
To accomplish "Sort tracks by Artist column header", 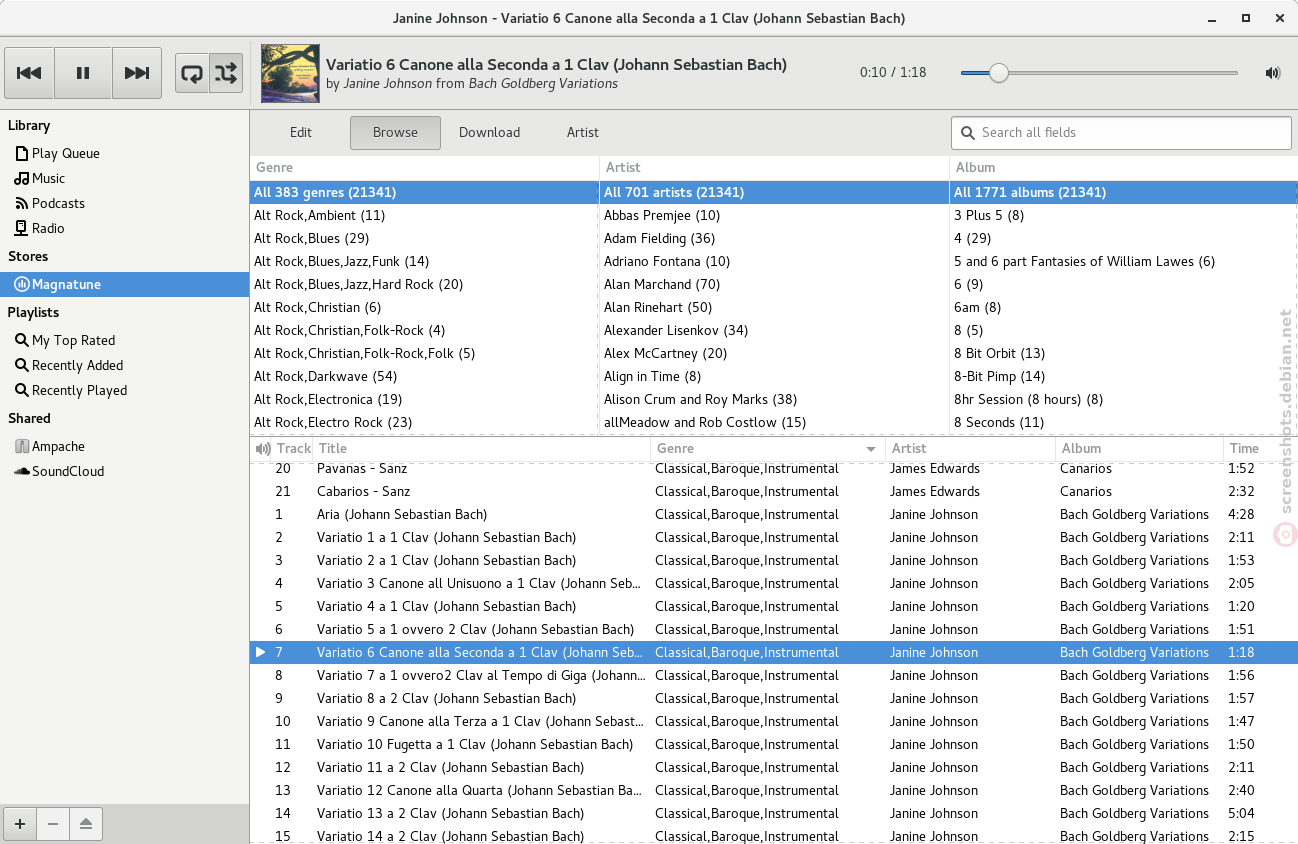I will point(970,449).
